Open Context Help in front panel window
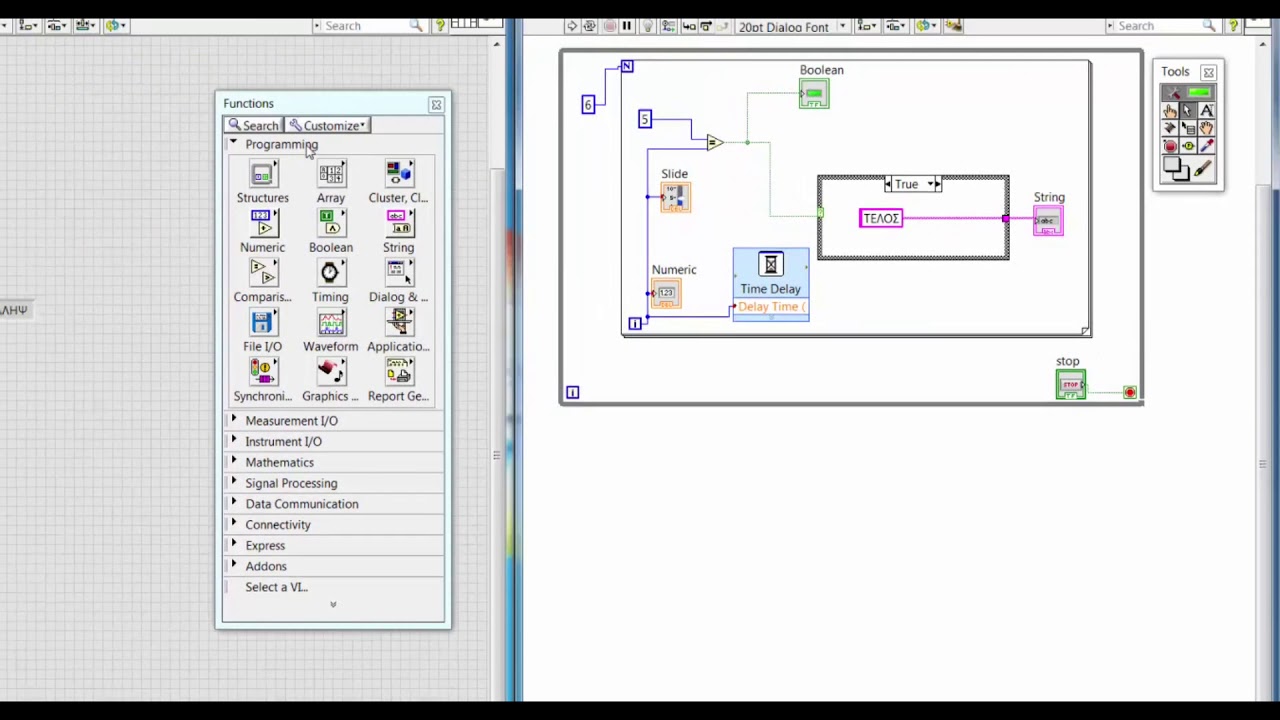The width and height of the screenshot is (1280, 720). [439, 26]
